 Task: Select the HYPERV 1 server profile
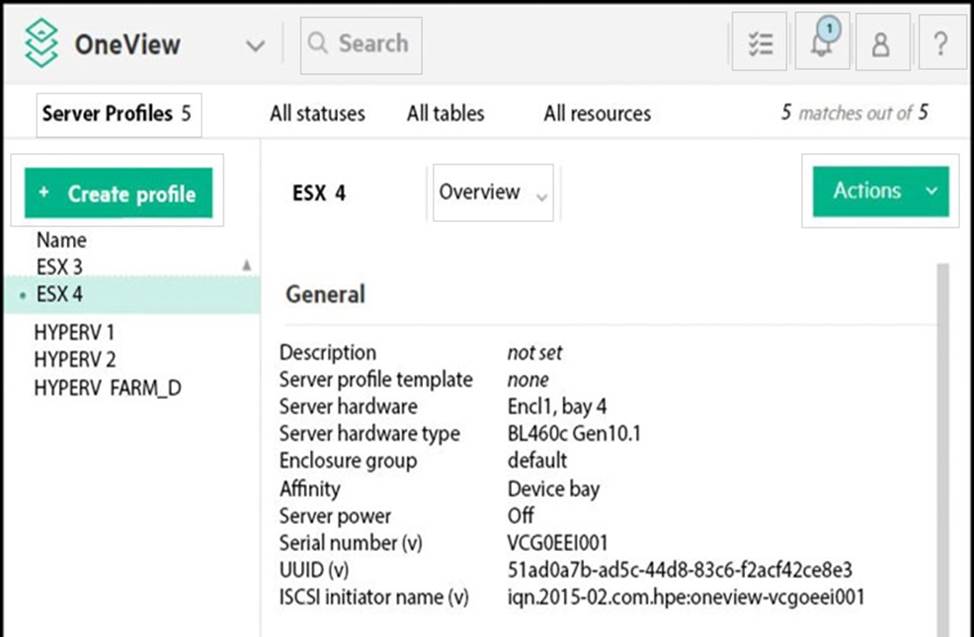74,333
